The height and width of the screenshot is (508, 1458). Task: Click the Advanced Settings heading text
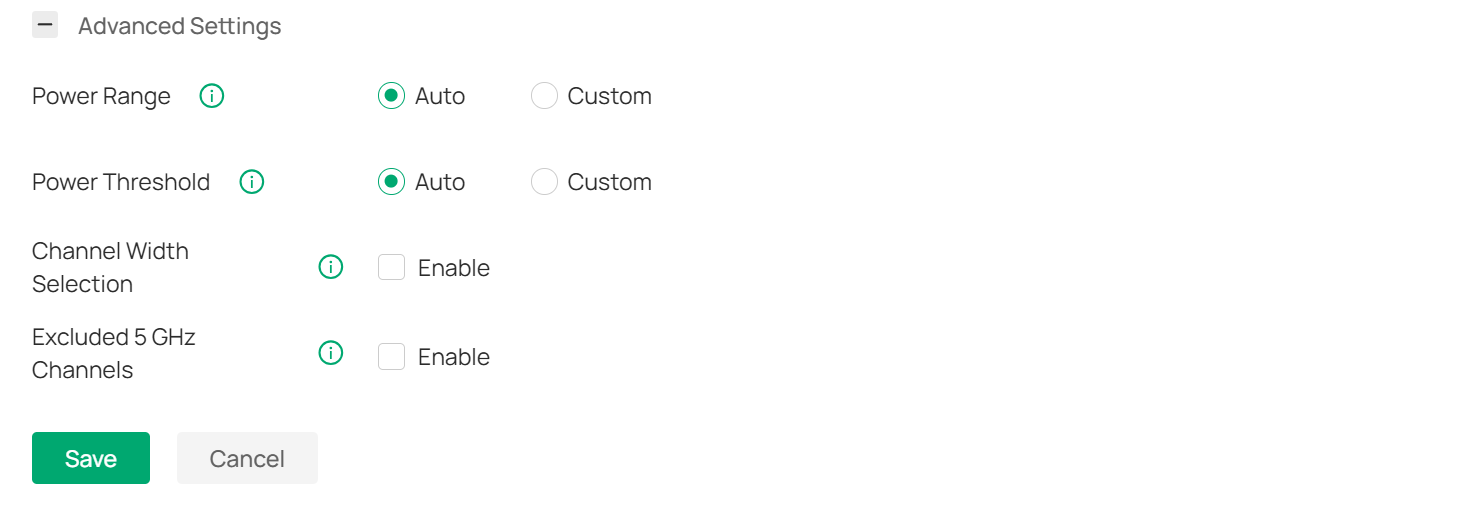point(180,26)
